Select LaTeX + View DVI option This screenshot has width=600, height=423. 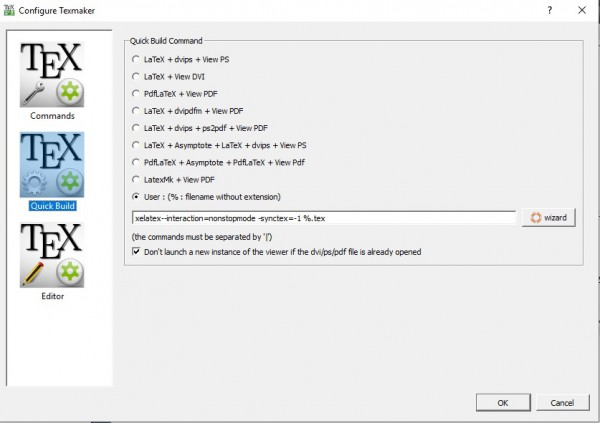click(137, 76)
